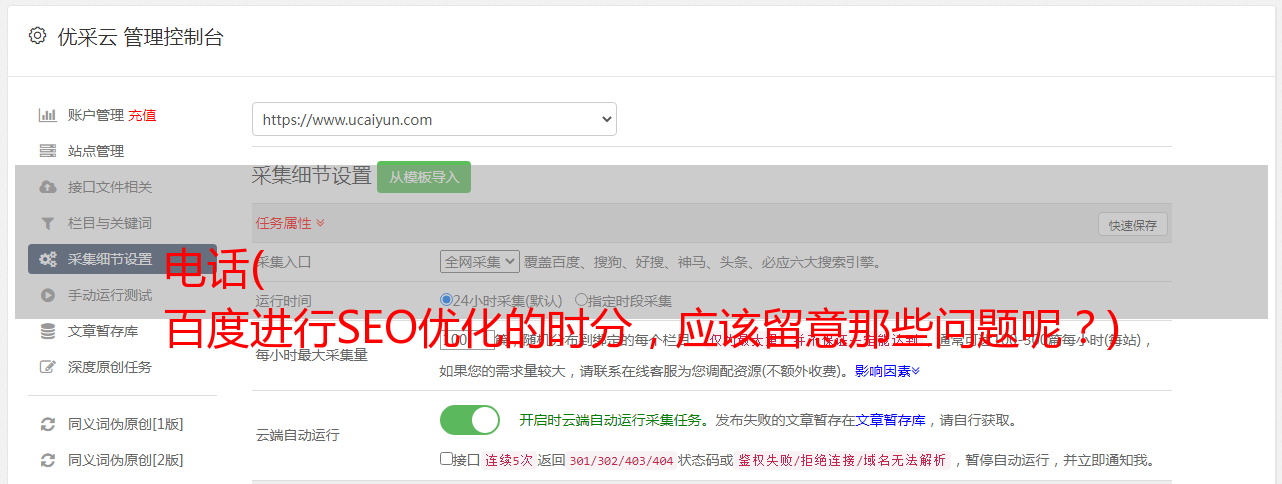Open 手动运行测试 page

pyautogui.click(x=110, y=295)
